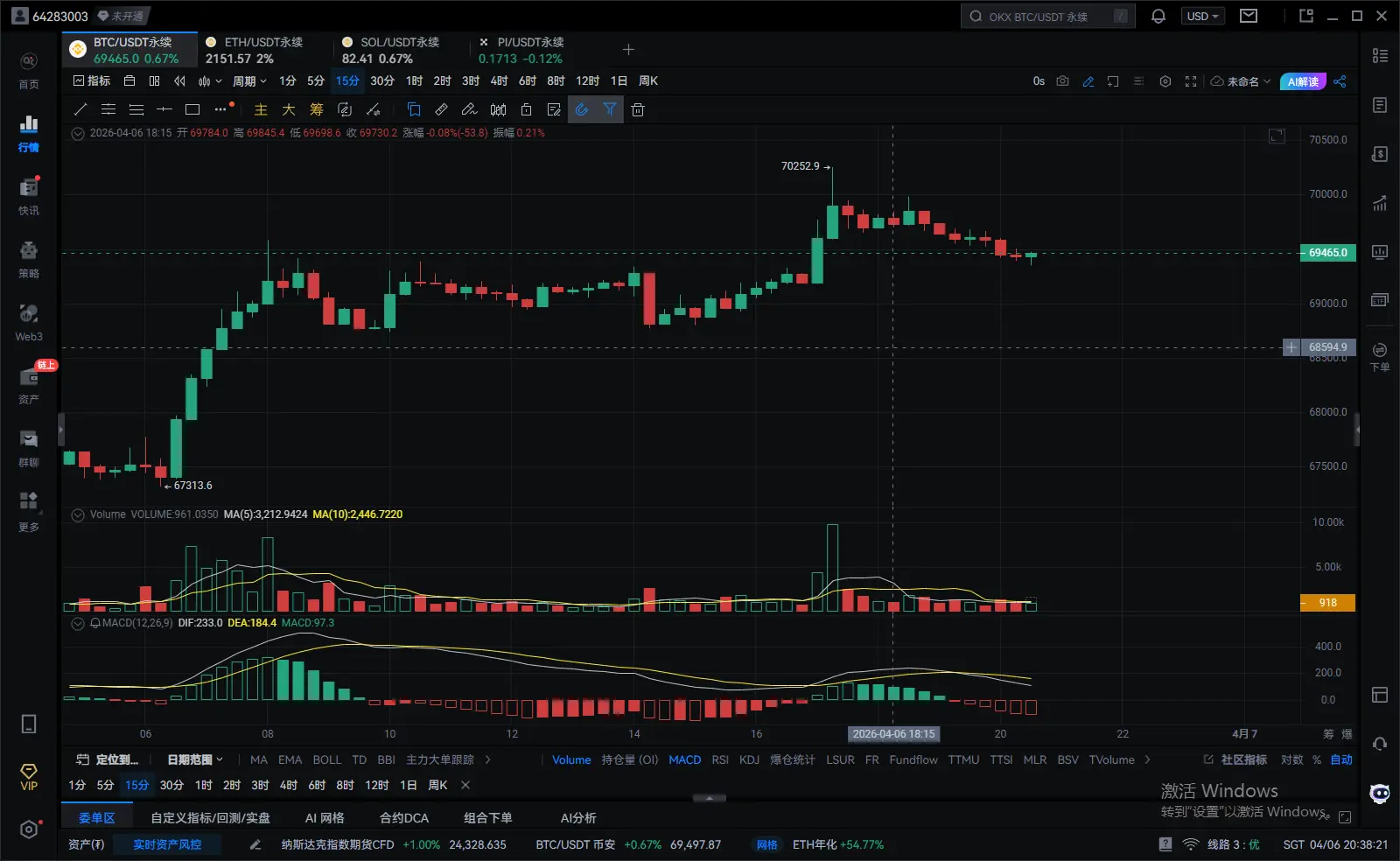Open the 自定义指标/回测/实盘 tab
The height and width of the screenshot is (861, 1400).
pos(210,818)
